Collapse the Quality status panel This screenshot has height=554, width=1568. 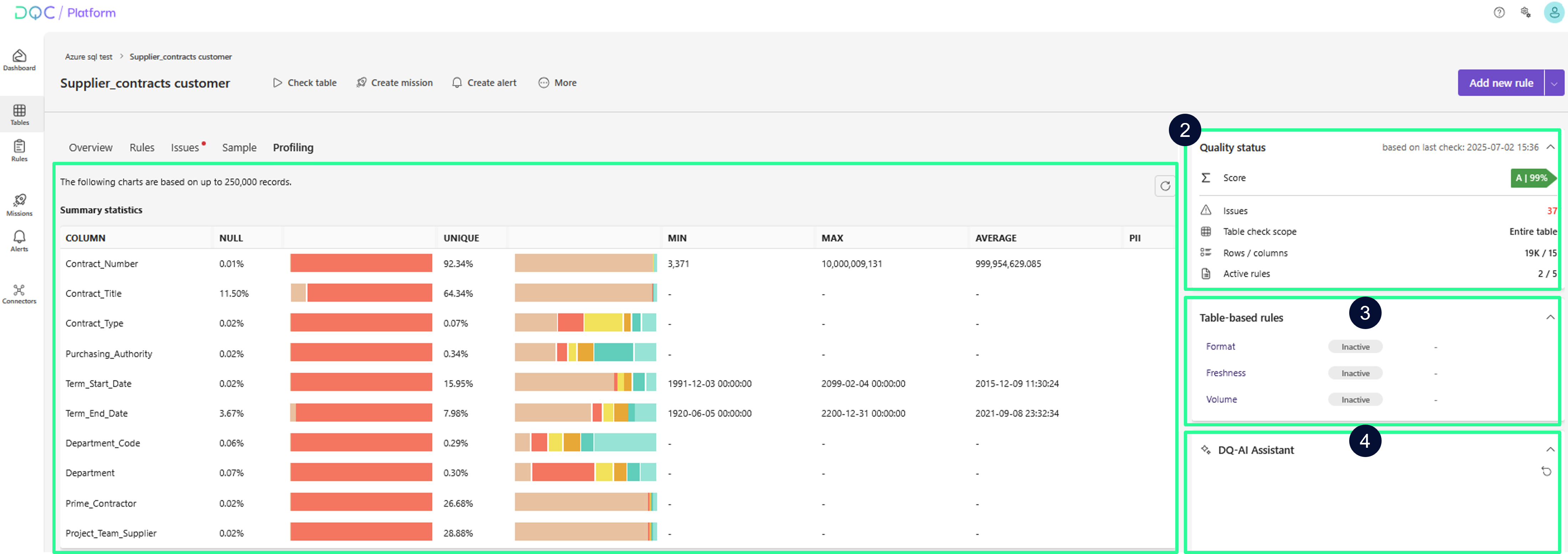pos(1550,147)
